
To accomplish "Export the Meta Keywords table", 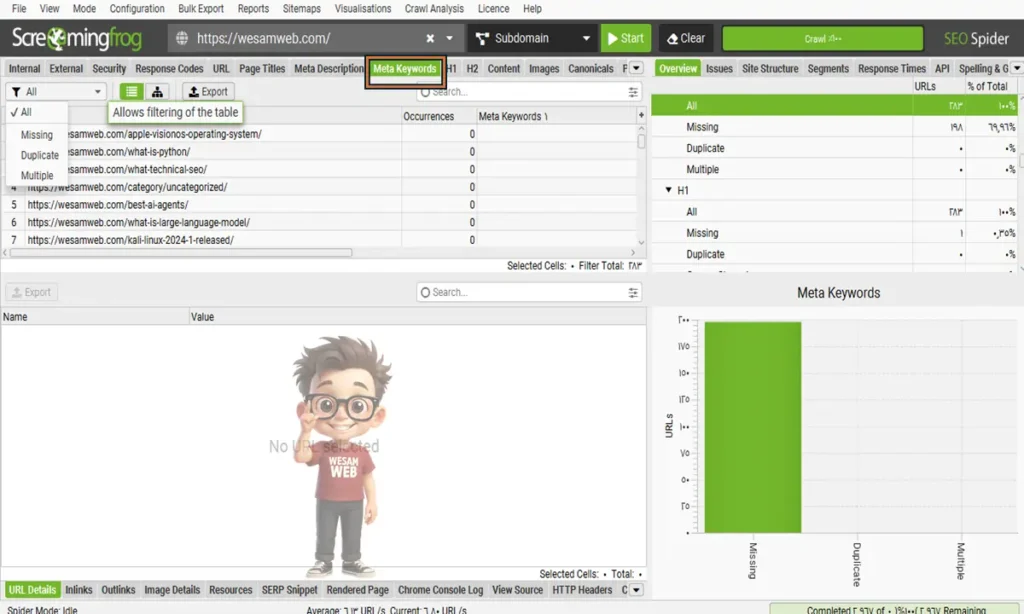I will [208, 91].
